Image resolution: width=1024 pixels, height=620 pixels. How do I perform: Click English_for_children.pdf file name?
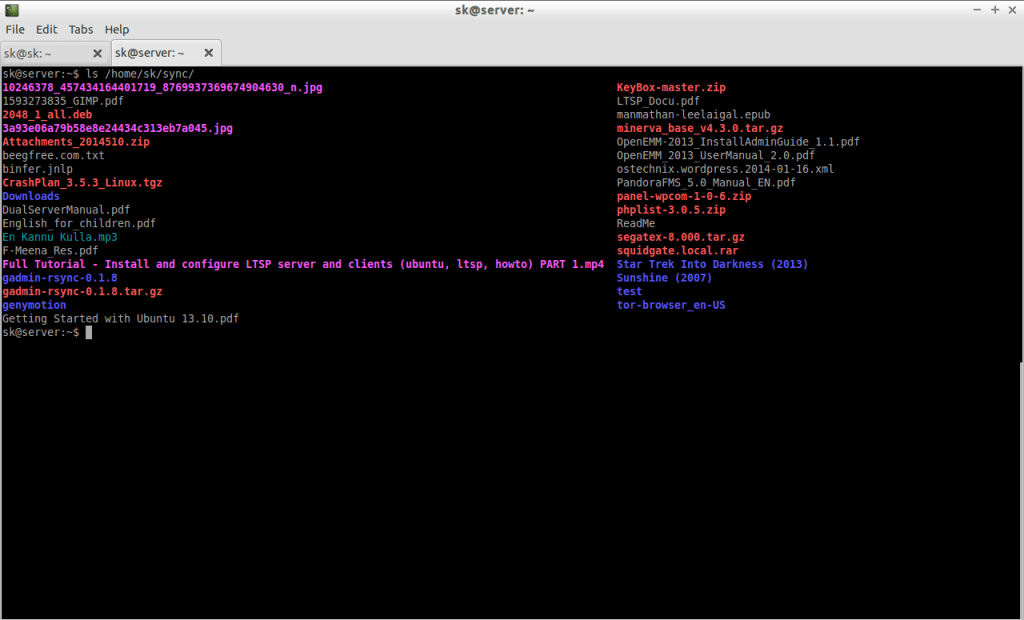coord(79,223)
